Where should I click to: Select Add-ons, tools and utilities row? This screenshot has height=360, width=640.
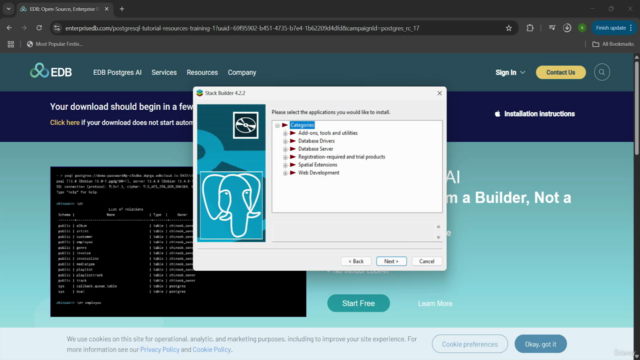point(328,133)
